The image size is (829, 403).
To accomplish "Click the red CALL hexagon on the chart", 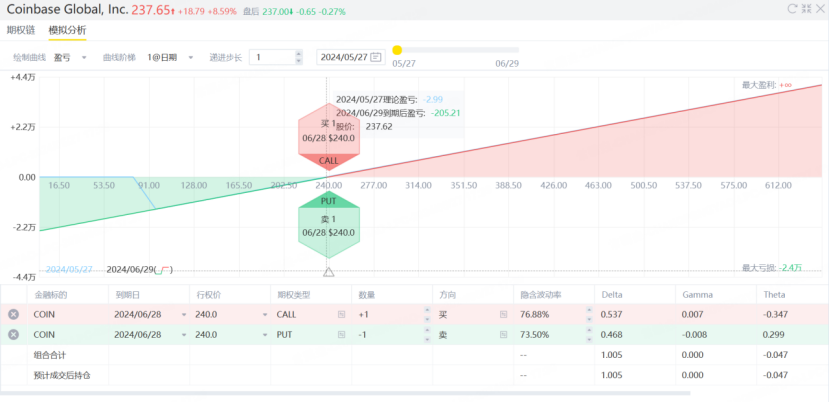I will click(x=329, y=136).
